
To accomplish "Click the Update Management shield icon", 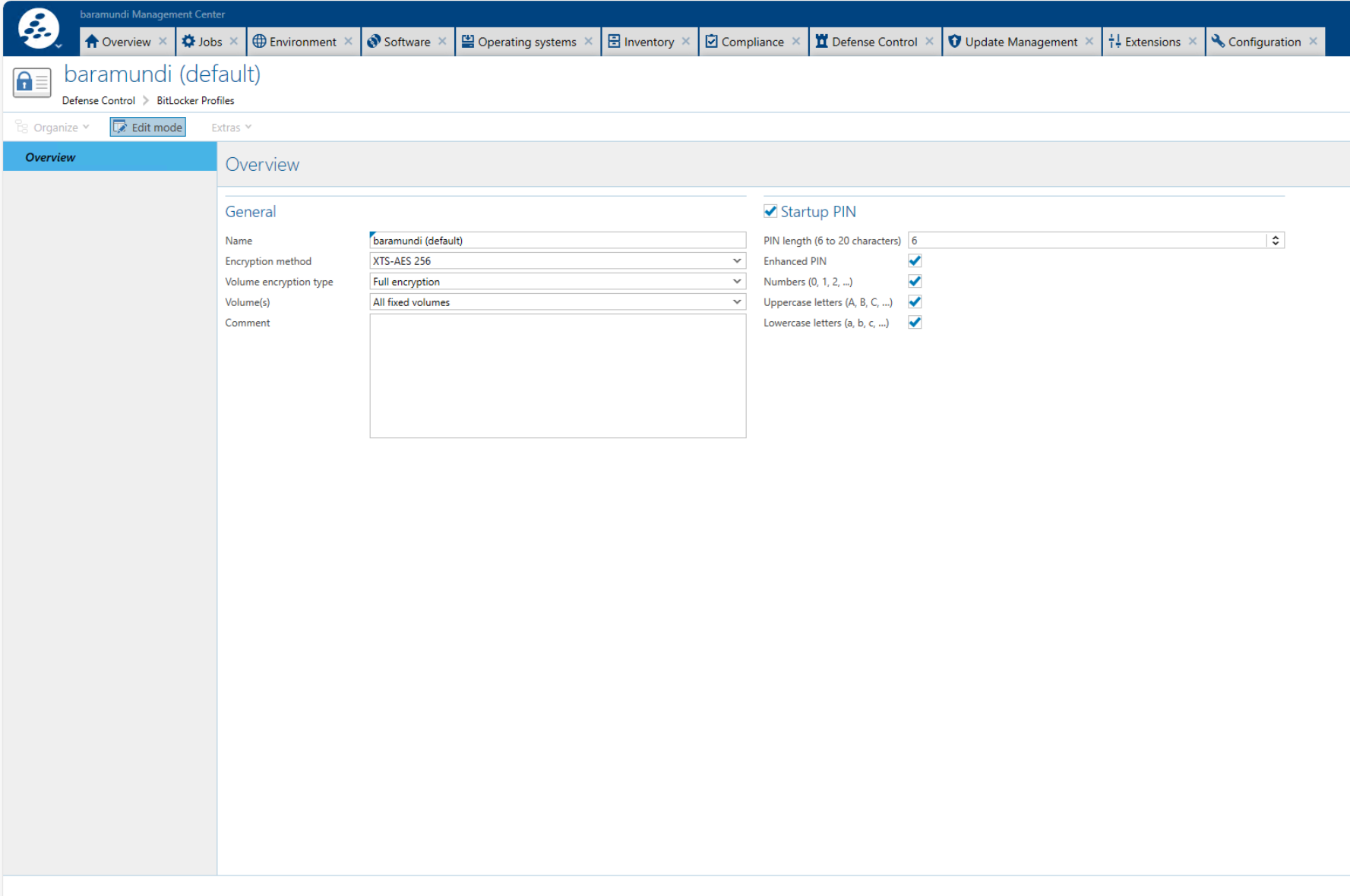I will coord(954,42).
